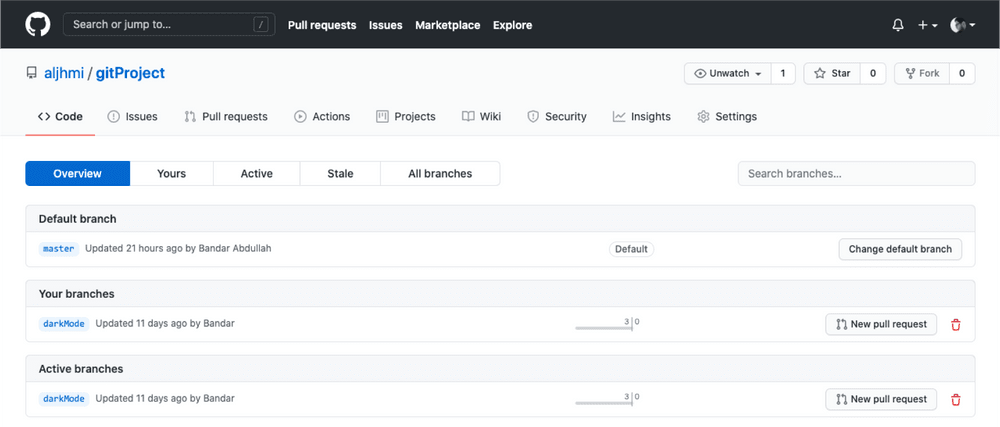Click the stargazers count next to Star
Image resolution: width=1000 pixels, height=427 pixels.
coord(873,73)
